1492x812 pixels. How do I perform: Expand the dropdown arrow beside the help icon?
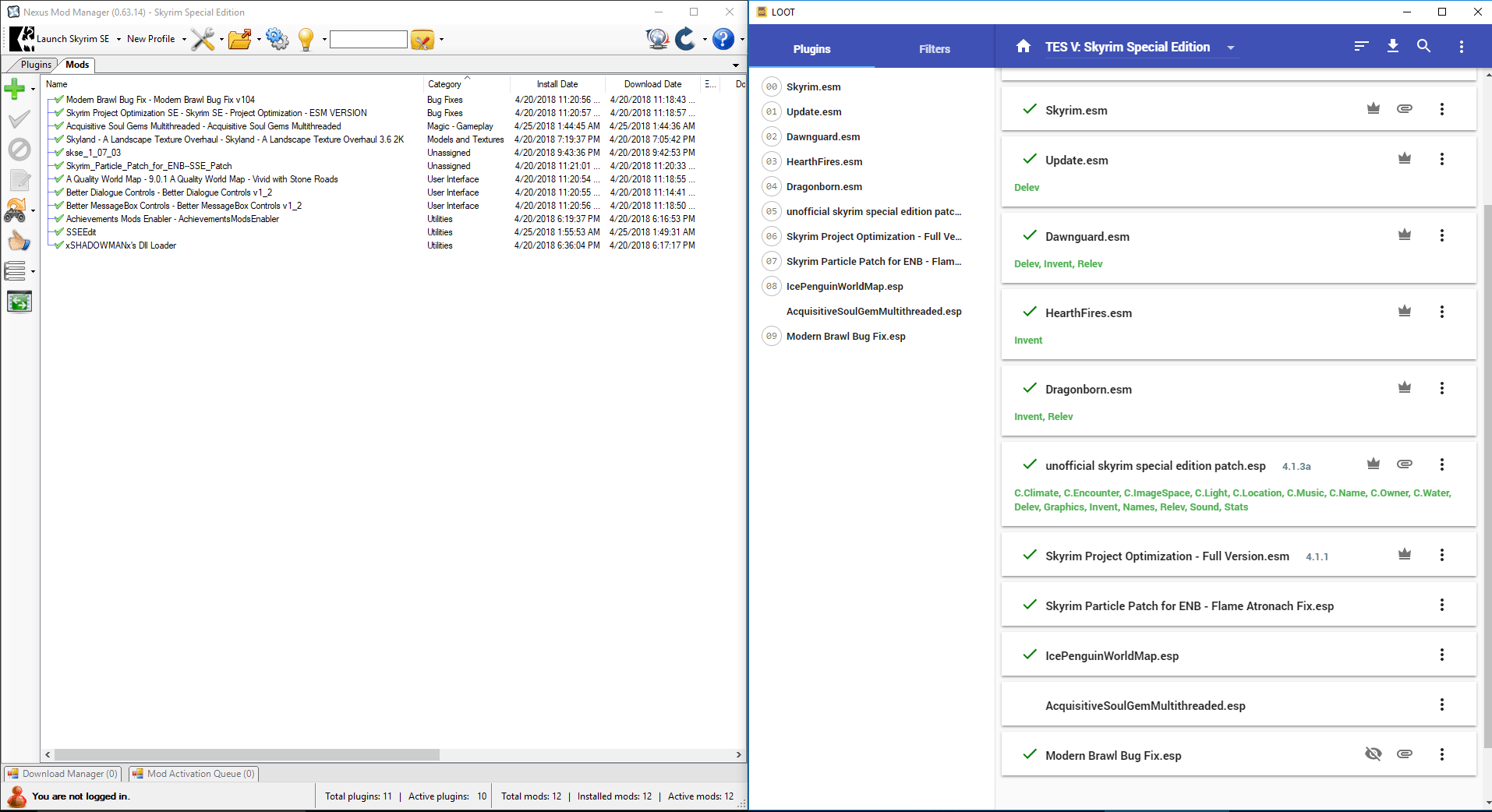tap(741, 39)
